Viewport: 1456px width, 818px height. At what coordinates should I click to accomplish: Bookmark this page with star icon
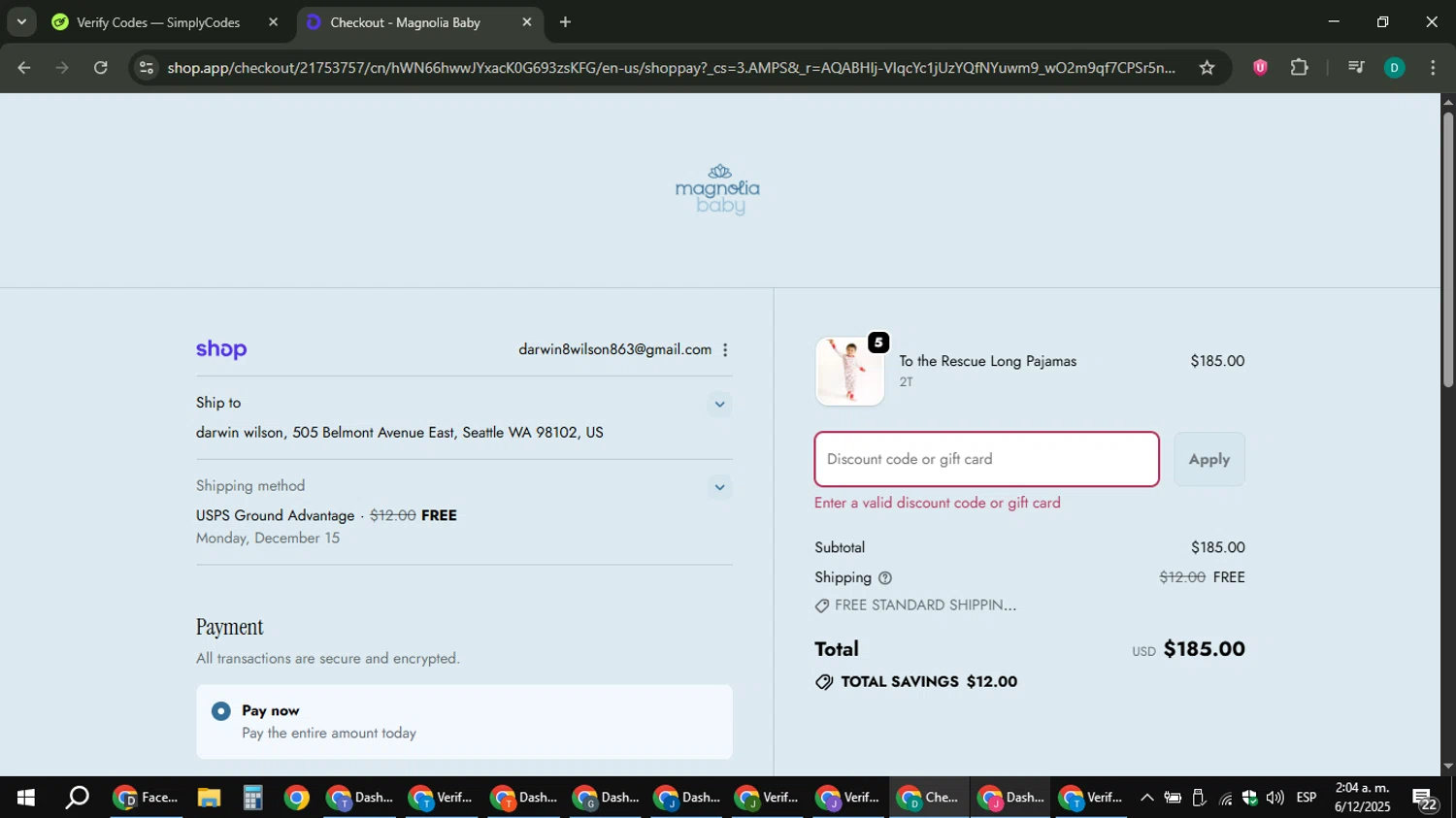1207,68
